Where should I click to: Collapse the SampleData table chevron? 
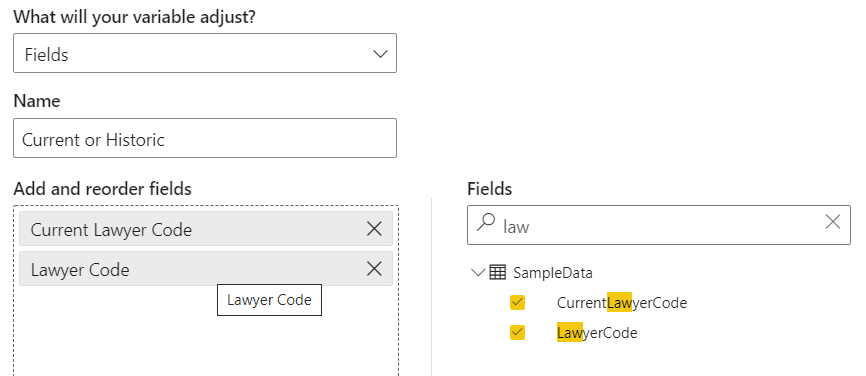[x=478, y=272]
